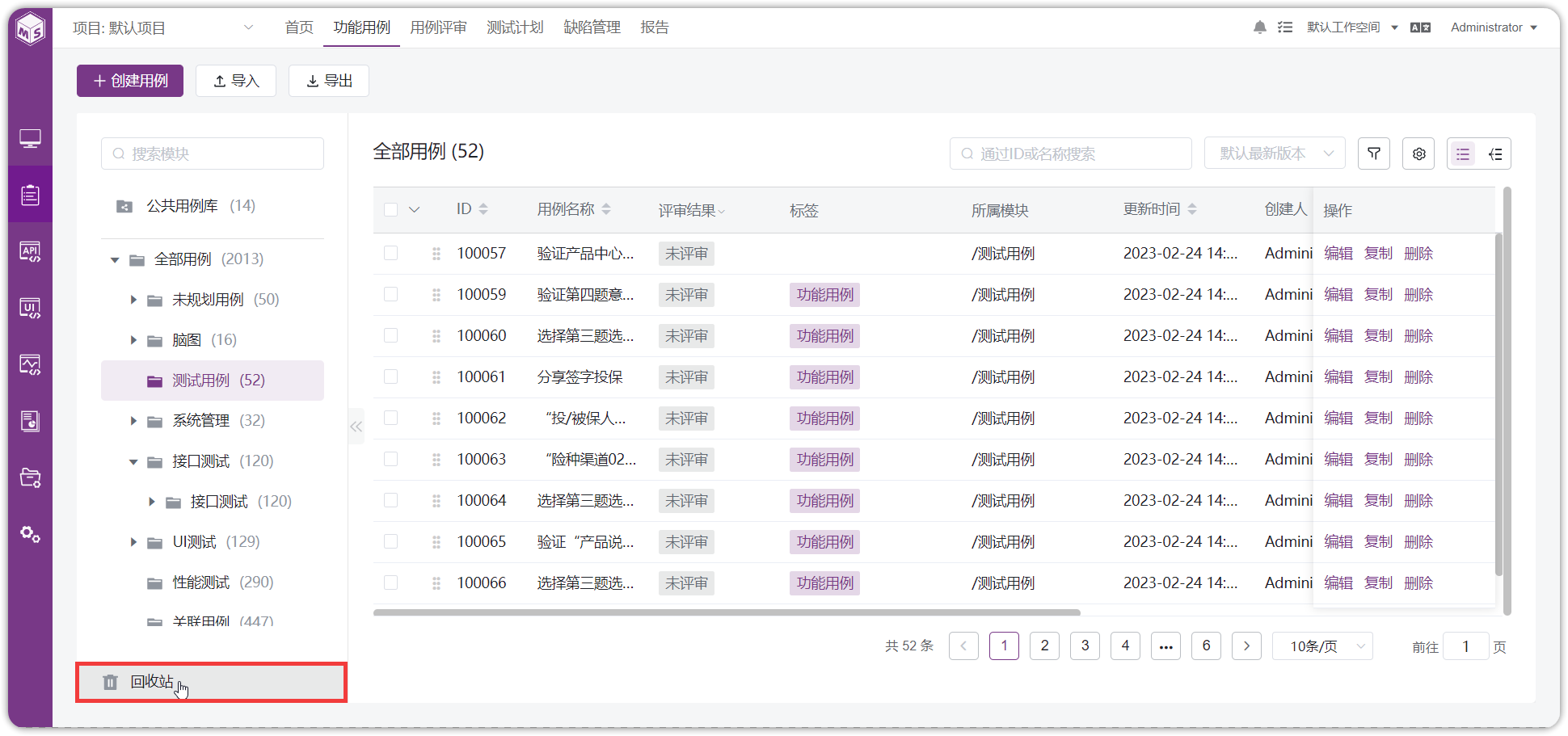This screenshot has width=1568, height=736.
Task: Switch to the 缺陷管理 tab
Action: point(592,27)
